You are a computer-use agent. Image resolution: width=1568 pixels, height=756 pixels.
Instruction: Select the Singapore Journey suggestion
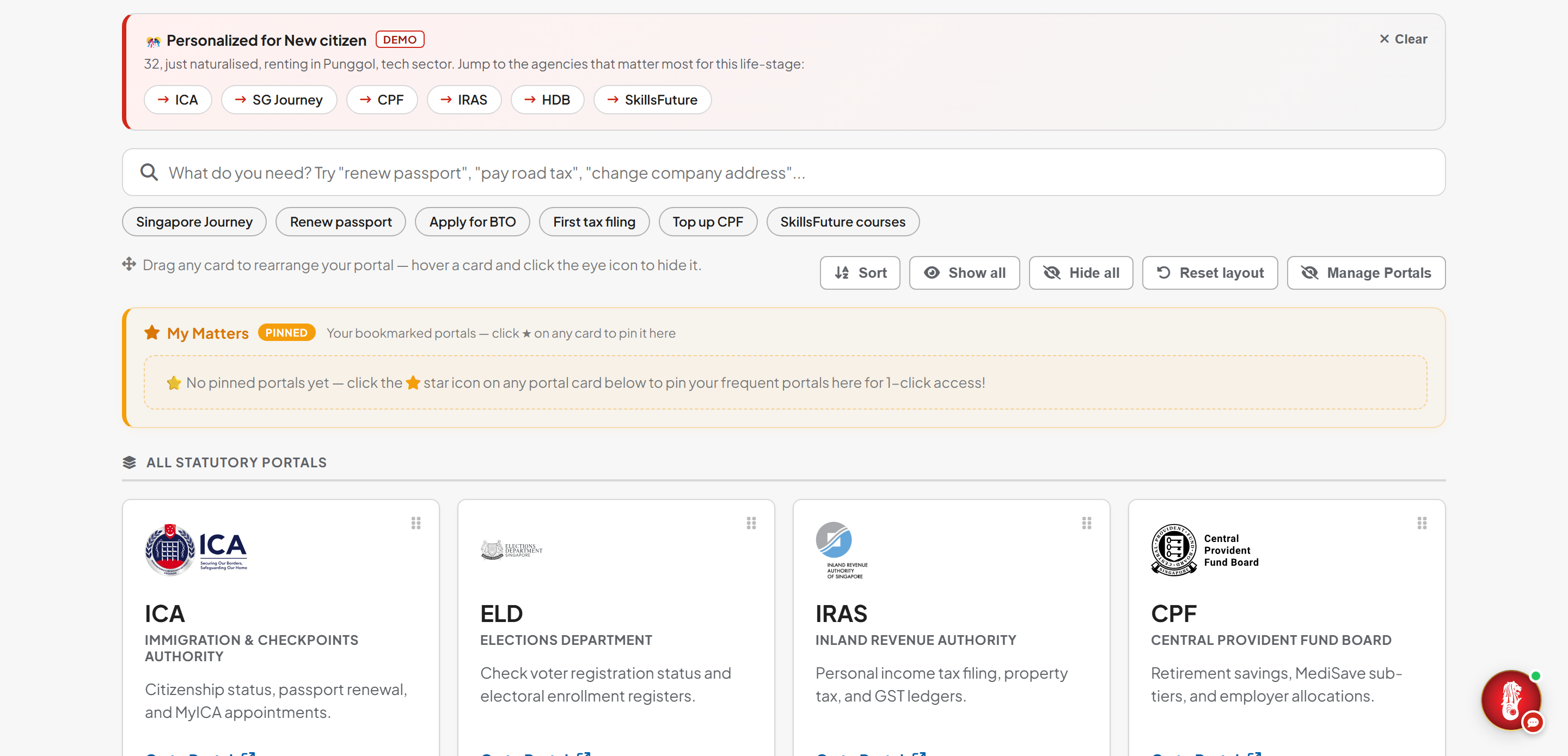[x=194, y=222]
